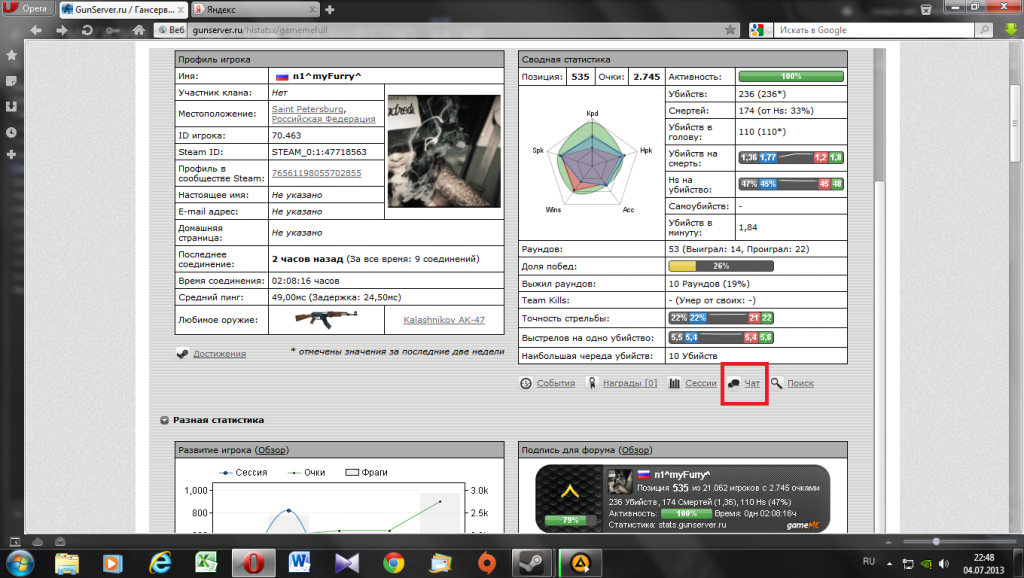Screen dimensions: 1024x578
Task: Click the player avatar image
Action: 443,151
